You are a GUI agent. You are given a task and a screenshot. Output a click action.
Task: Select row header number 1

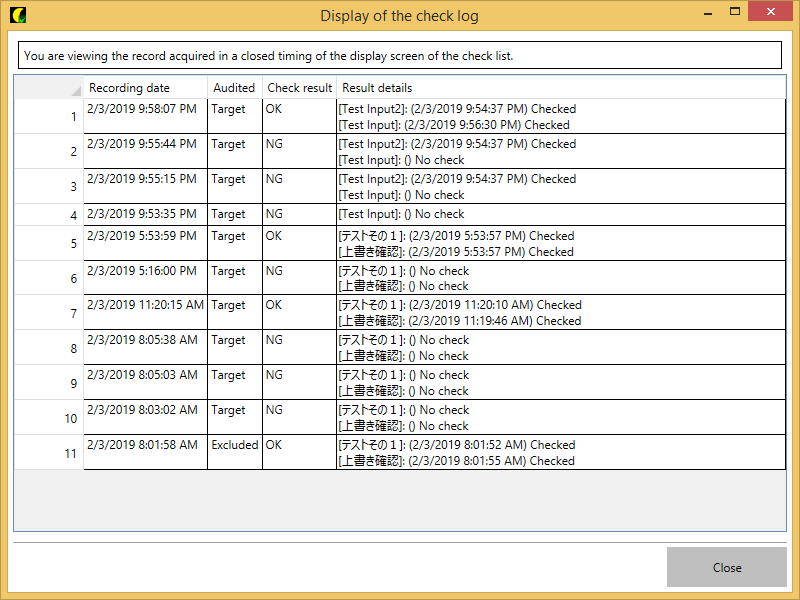click(49, 117)
